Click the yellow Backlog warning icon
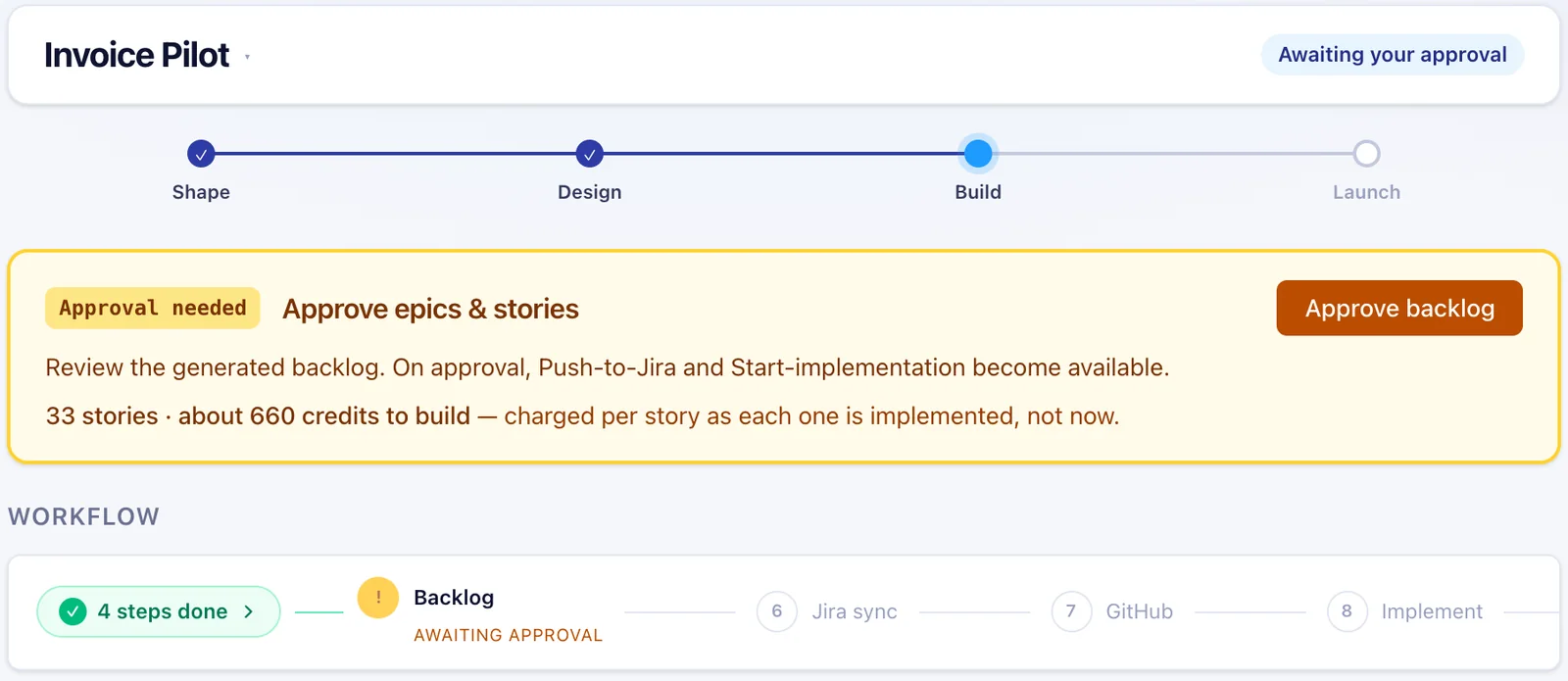The width and height of the screenshot is (1568, 681). 377,598
